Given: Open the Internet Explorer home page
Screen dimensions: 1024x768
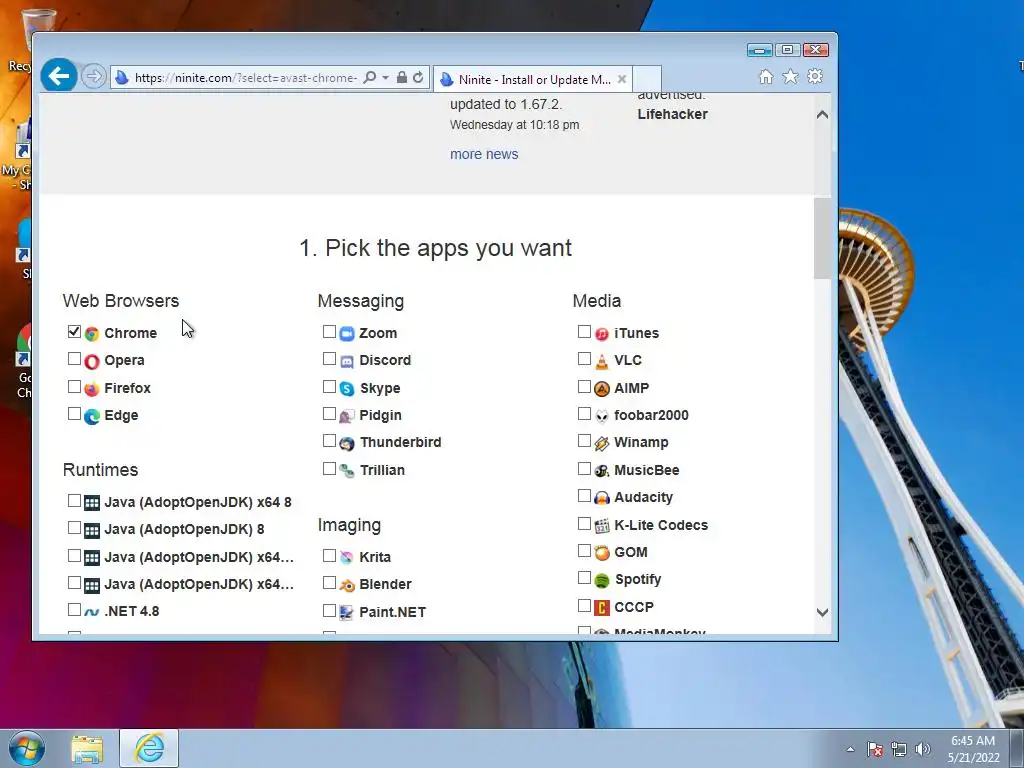Looking at the screenshot, I should coord(766,77).
